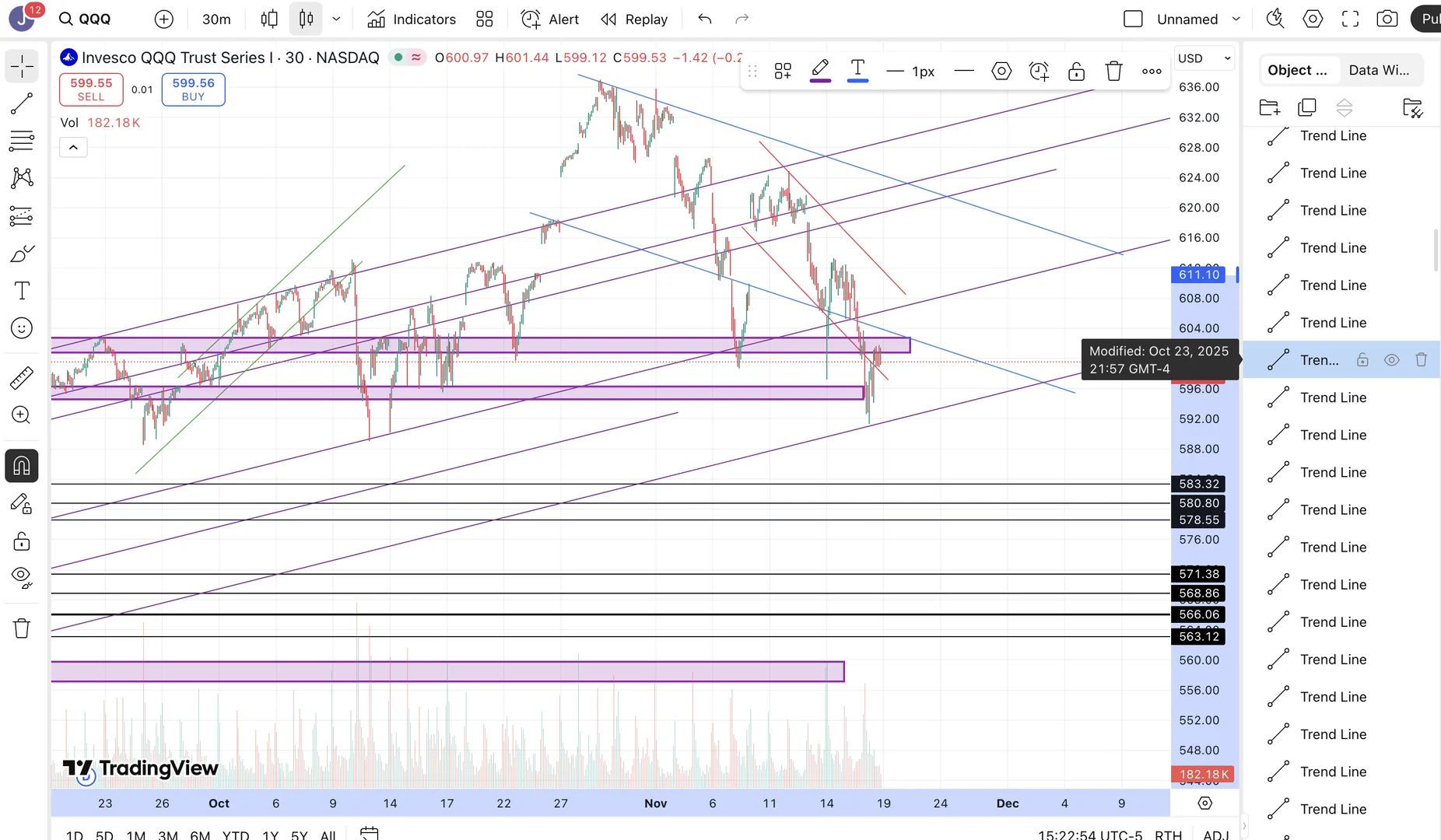
Task: Delete selected drawing from floating toolbar
Action: click(1114, 72)
